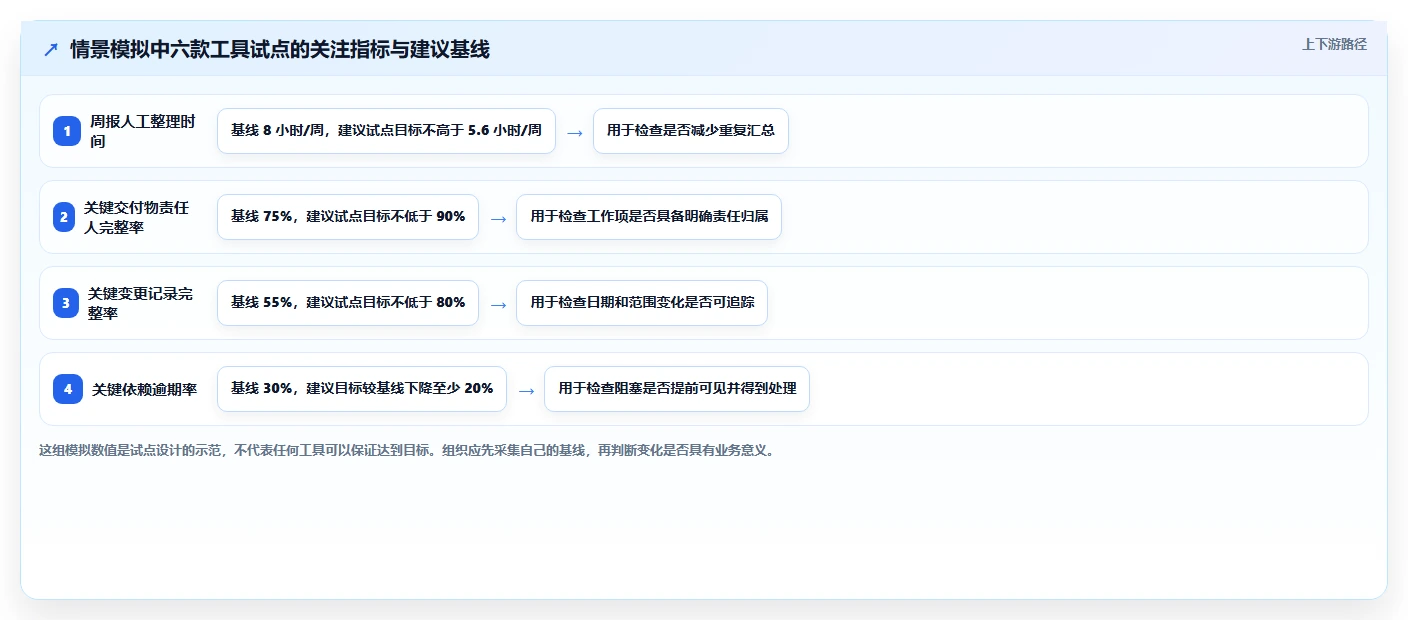
Task: Click the arrow after the 75% baseline
Action: point(498,218)
